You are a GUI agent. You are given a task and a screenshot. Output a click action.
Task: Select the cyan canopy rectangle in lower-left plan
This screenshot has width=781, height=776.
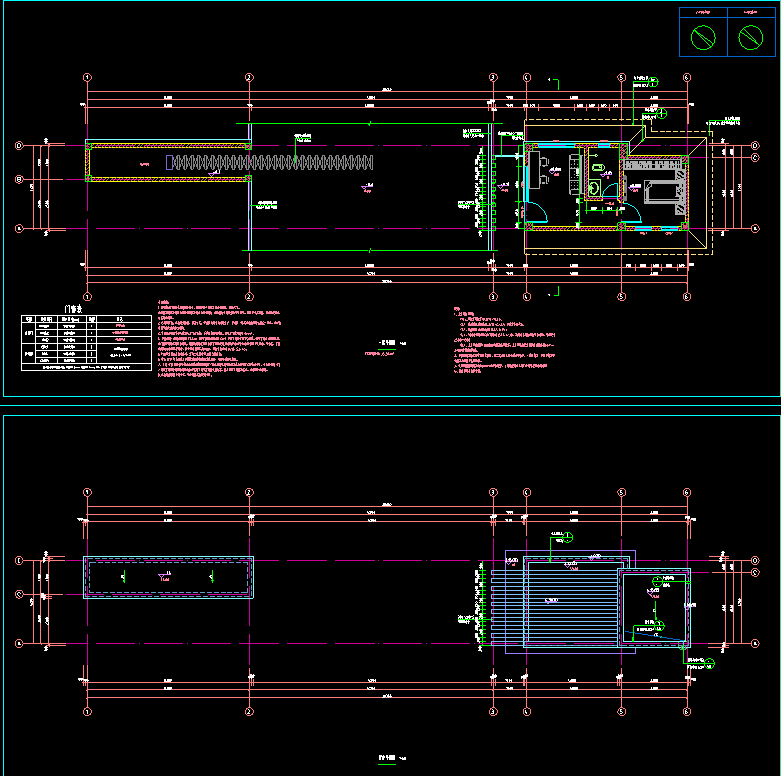coord(168,577)
